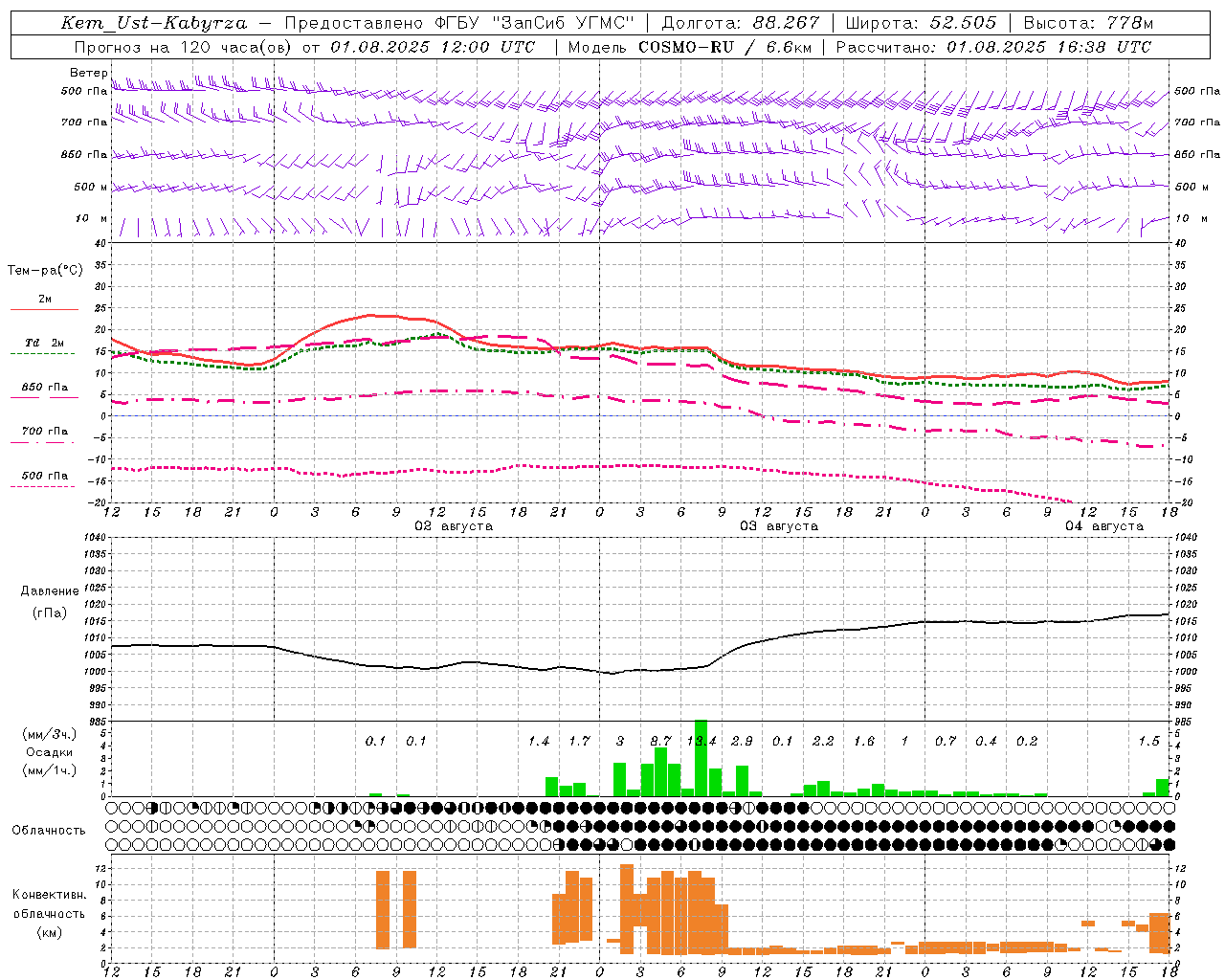The height and width of the screenshot is (980, 1225).
Task: Select the latitude value 52.505
Action: (963, 23)
